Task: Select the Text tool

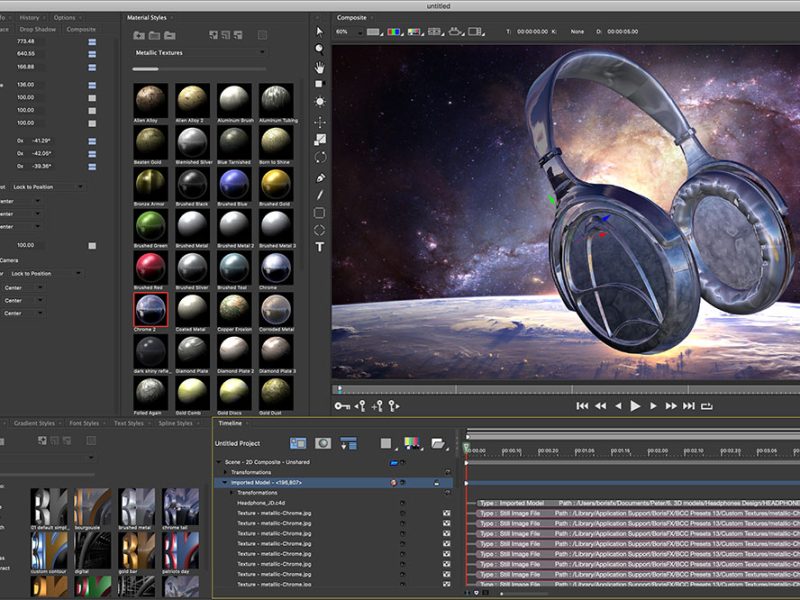Action: click(320, 247)
